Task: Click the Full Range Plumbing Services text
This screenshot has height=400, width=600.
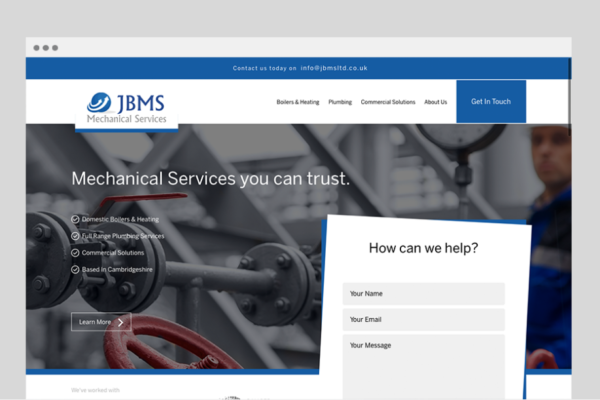Action: 123,236
